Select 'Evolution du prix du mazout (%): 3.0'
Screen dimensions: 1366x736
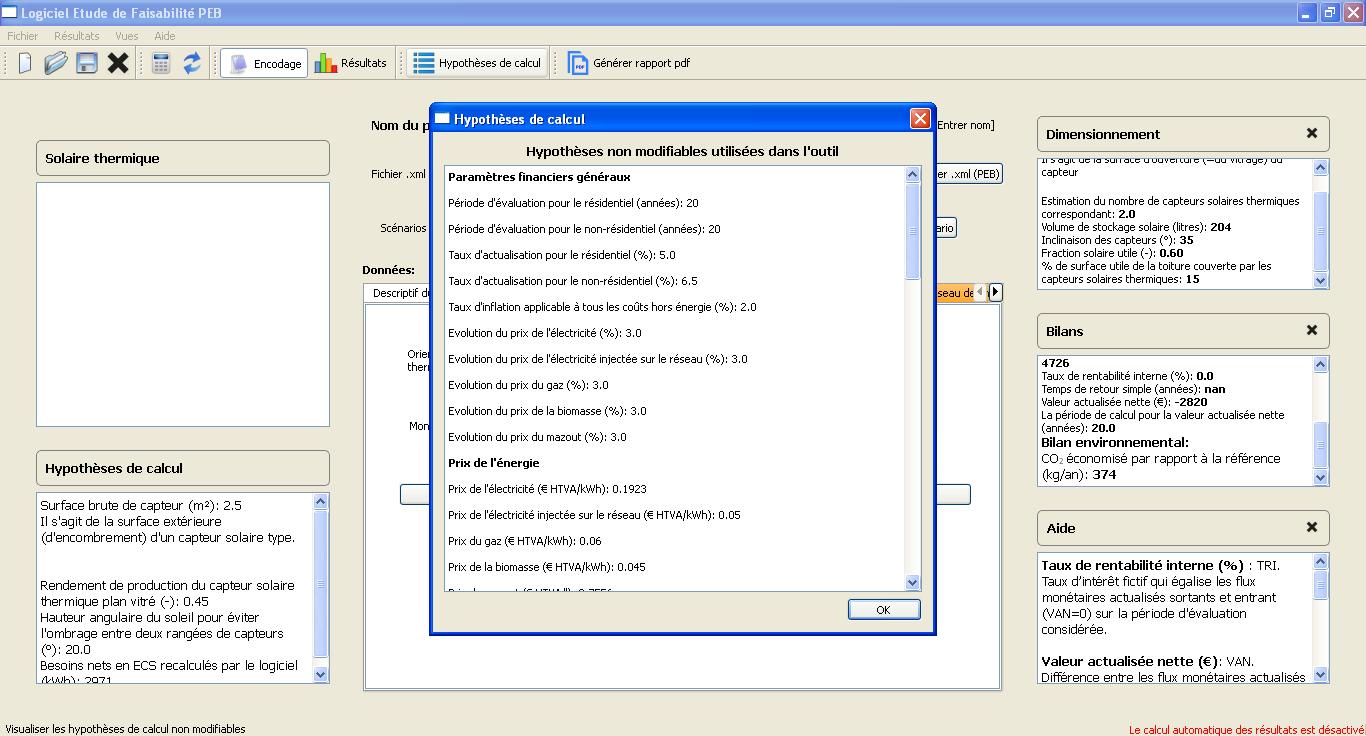[x=537, y=437]
